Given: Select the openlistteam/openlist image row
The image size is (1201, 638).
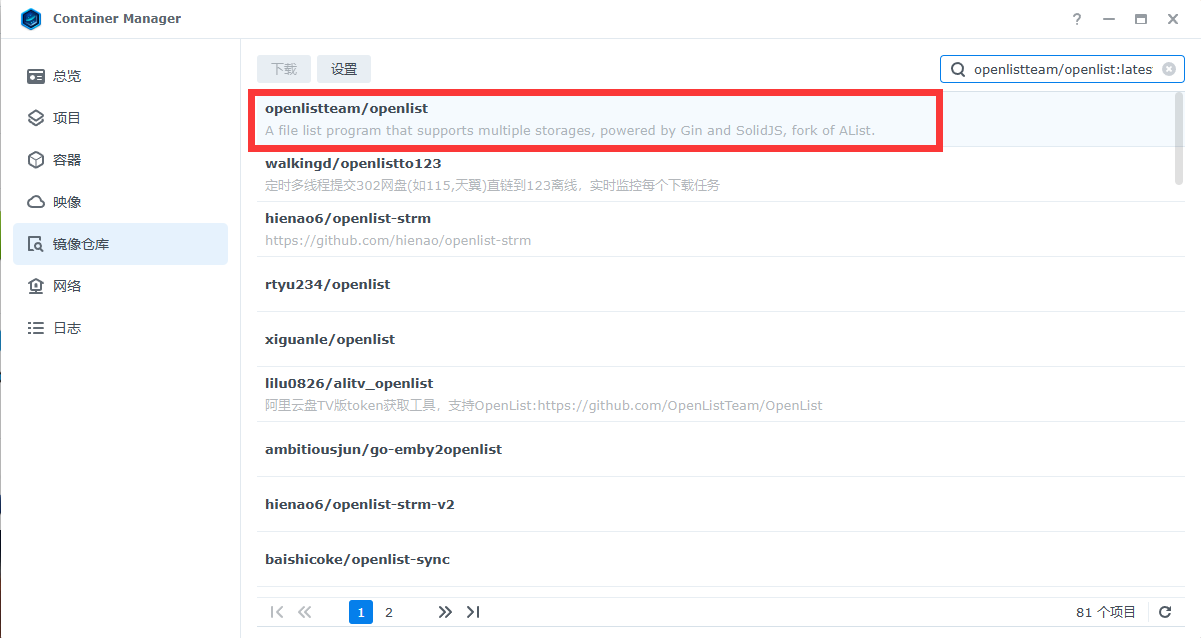Looking at the screenshot, I should click(x=600, y=119).
